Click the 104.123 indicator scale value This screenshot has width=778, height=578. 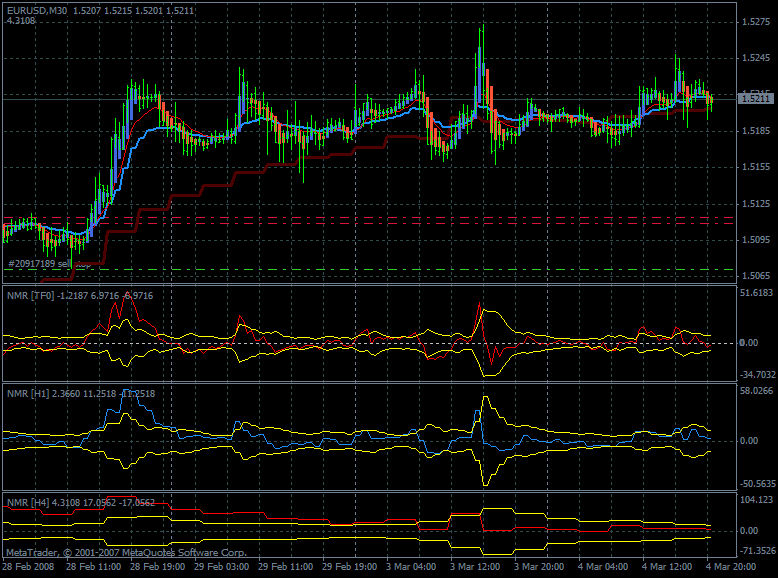(756, 500)
